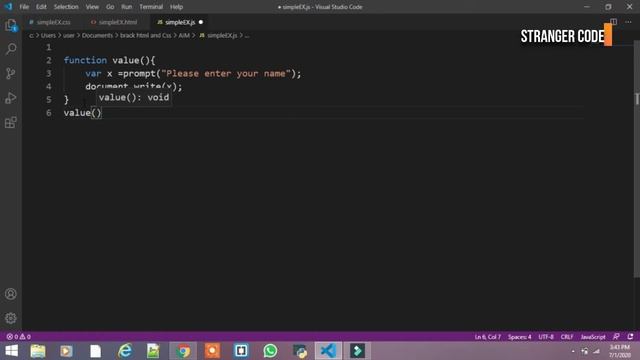
Task: Open the image viewer icon in taskbar
Action: (153, 351)
